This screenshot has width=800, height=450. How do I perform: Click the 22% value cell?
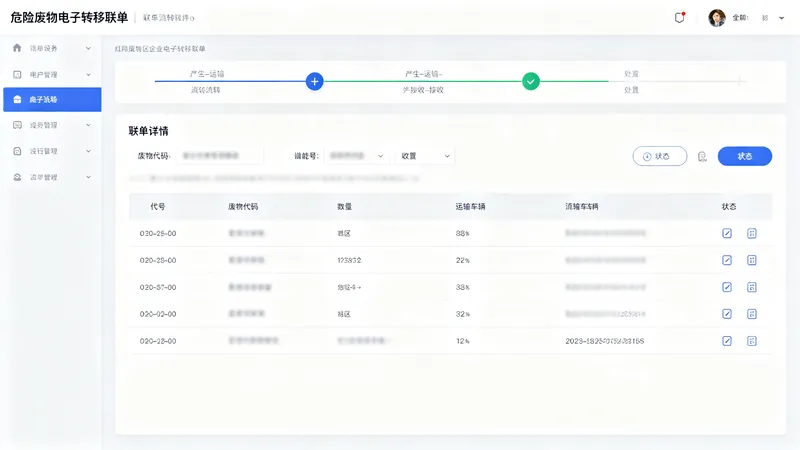pos(463,260)
